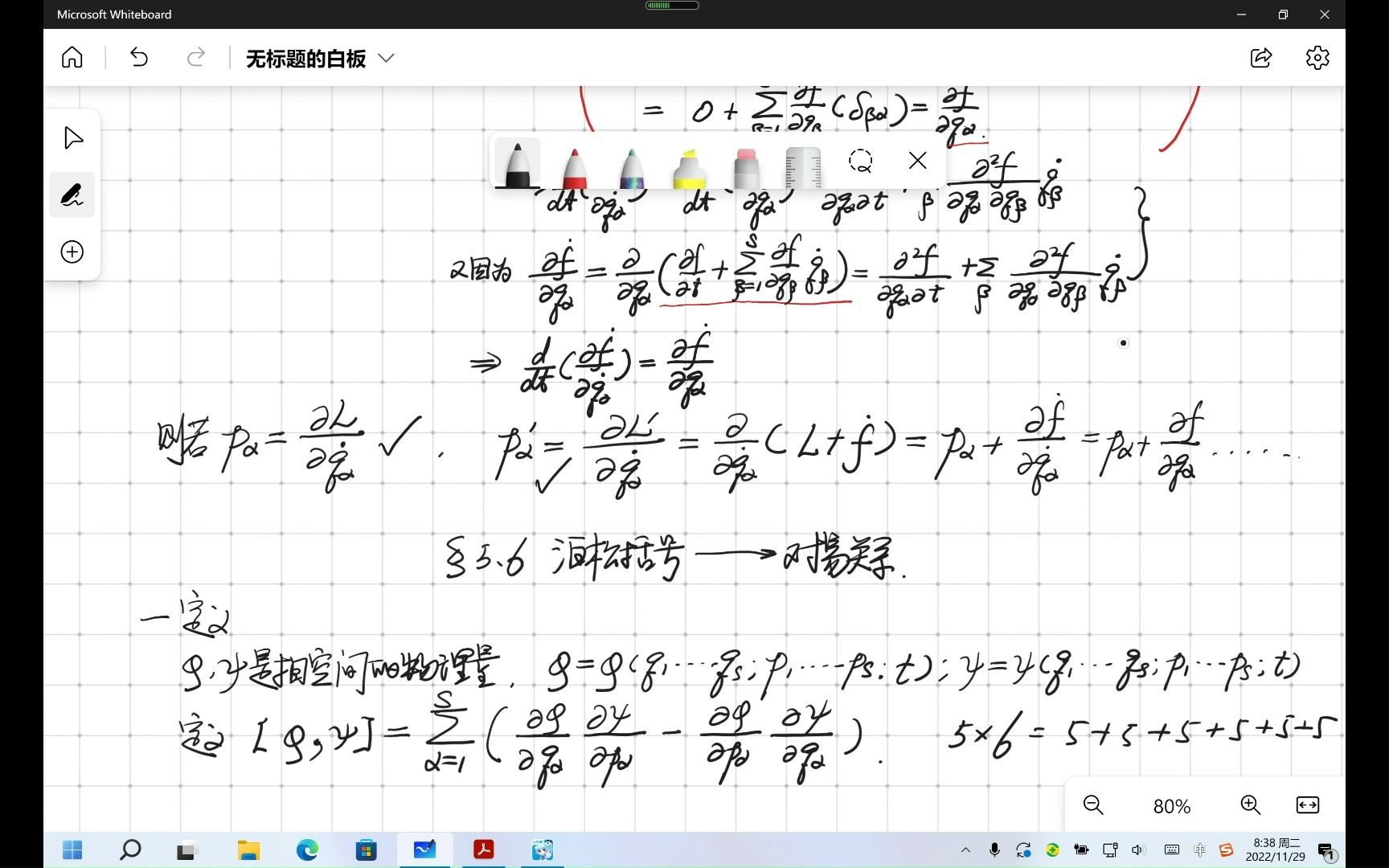Click the microphone tray icon

click(994, 850)
